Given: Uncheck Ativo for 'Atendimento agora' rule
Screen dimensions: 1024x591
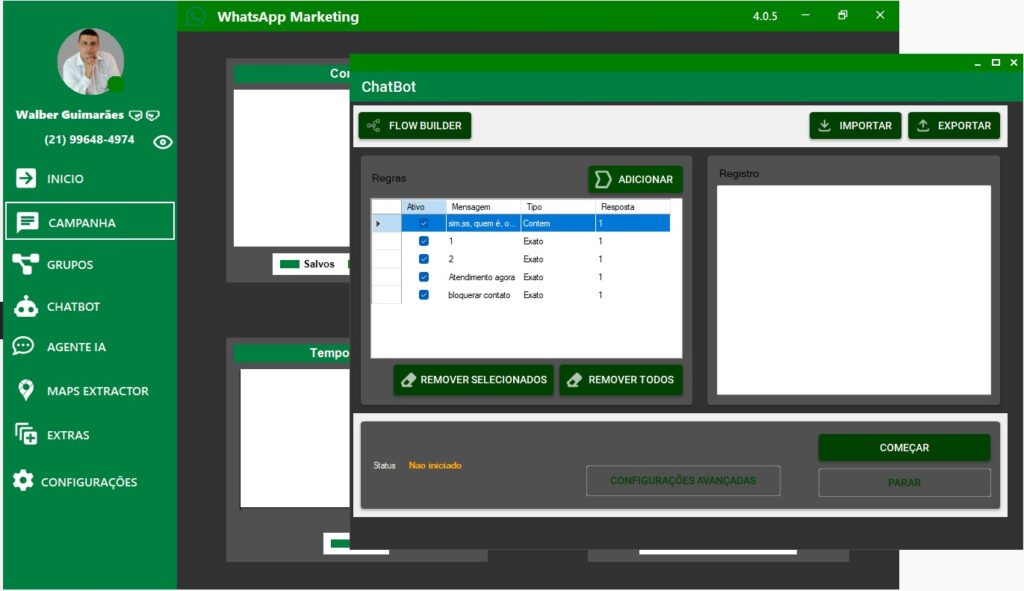Looking at the screenshot, I should pyautogui.click(x=424, y=277).
